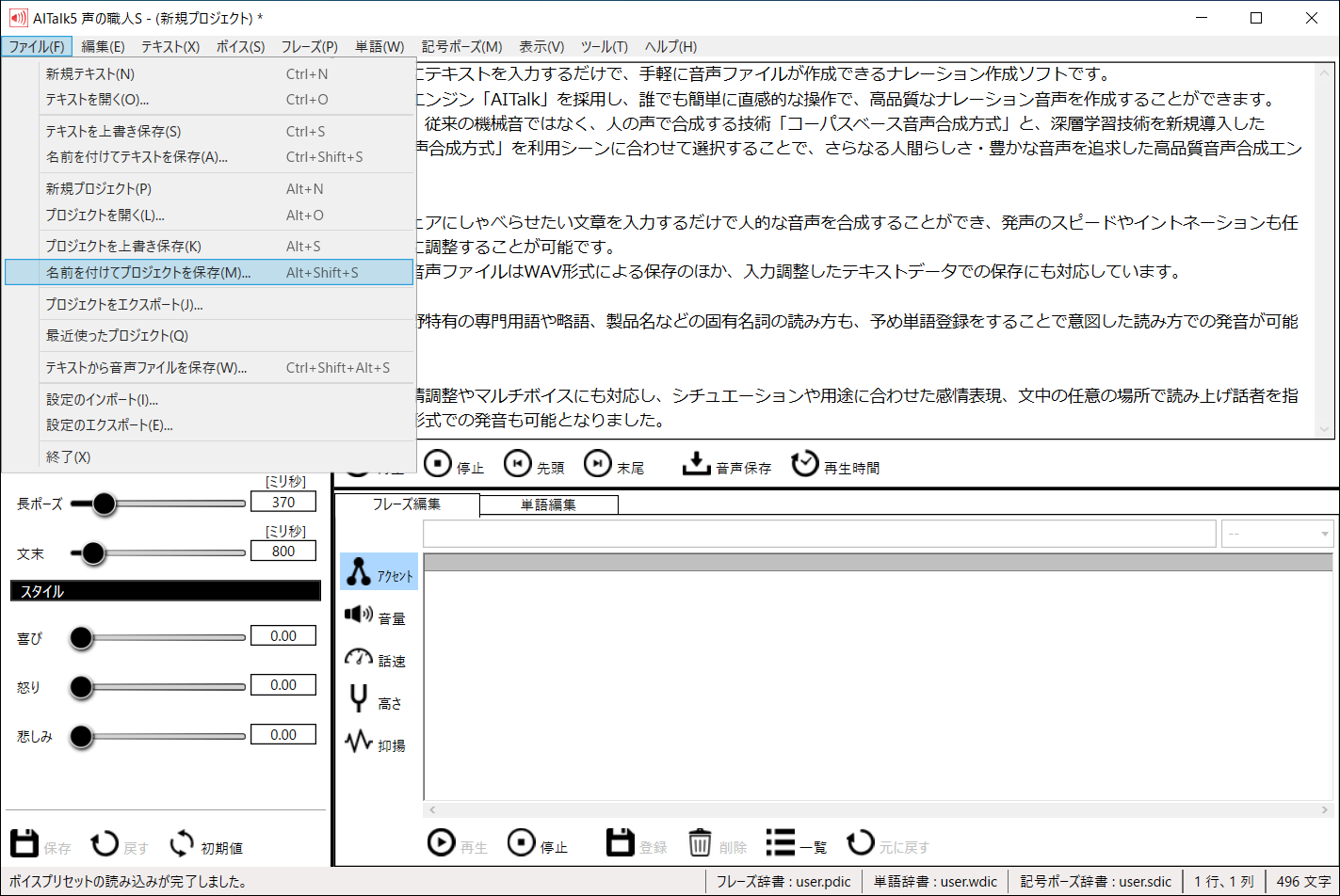The height and width of the screenshot is (896, 1340).
Task: Click the 文末 pause slider handle
Action: pos(92,553)
